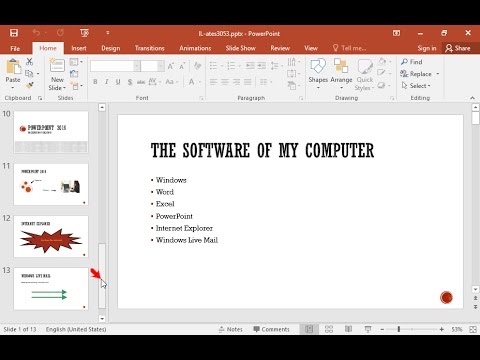Start Slide Show from status bar icon
This screenshot has width=480, height=360.
(368, 329)
